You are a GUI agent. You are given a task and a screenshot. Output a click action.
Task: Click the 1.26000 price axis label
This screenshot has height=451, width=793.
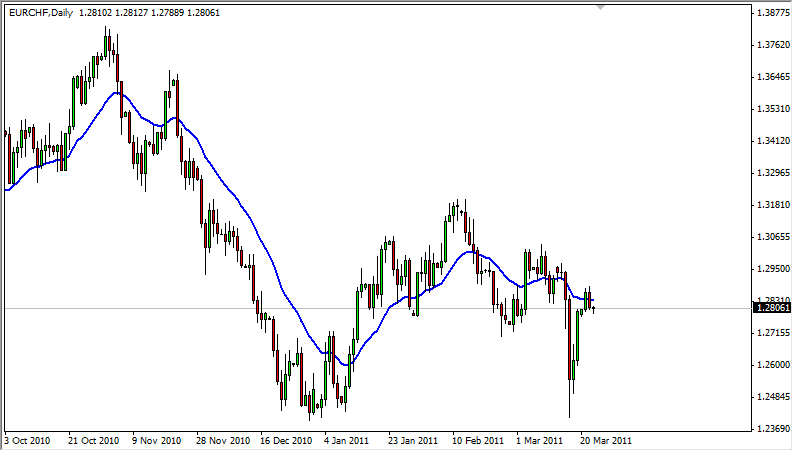pyautogui.click(x=773, y=365)
